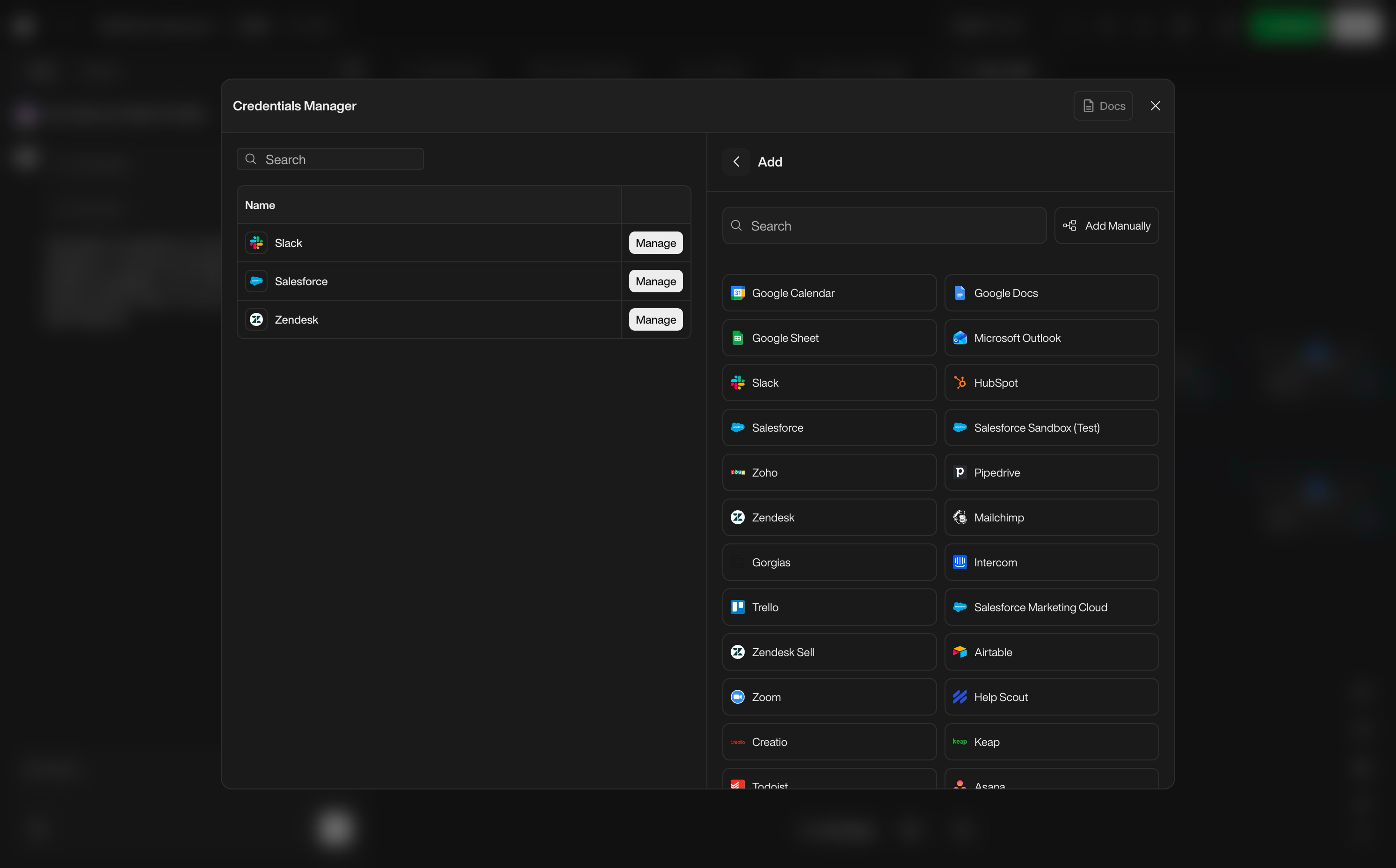
Task: Click the Trello icon
Action: point(738,607)
